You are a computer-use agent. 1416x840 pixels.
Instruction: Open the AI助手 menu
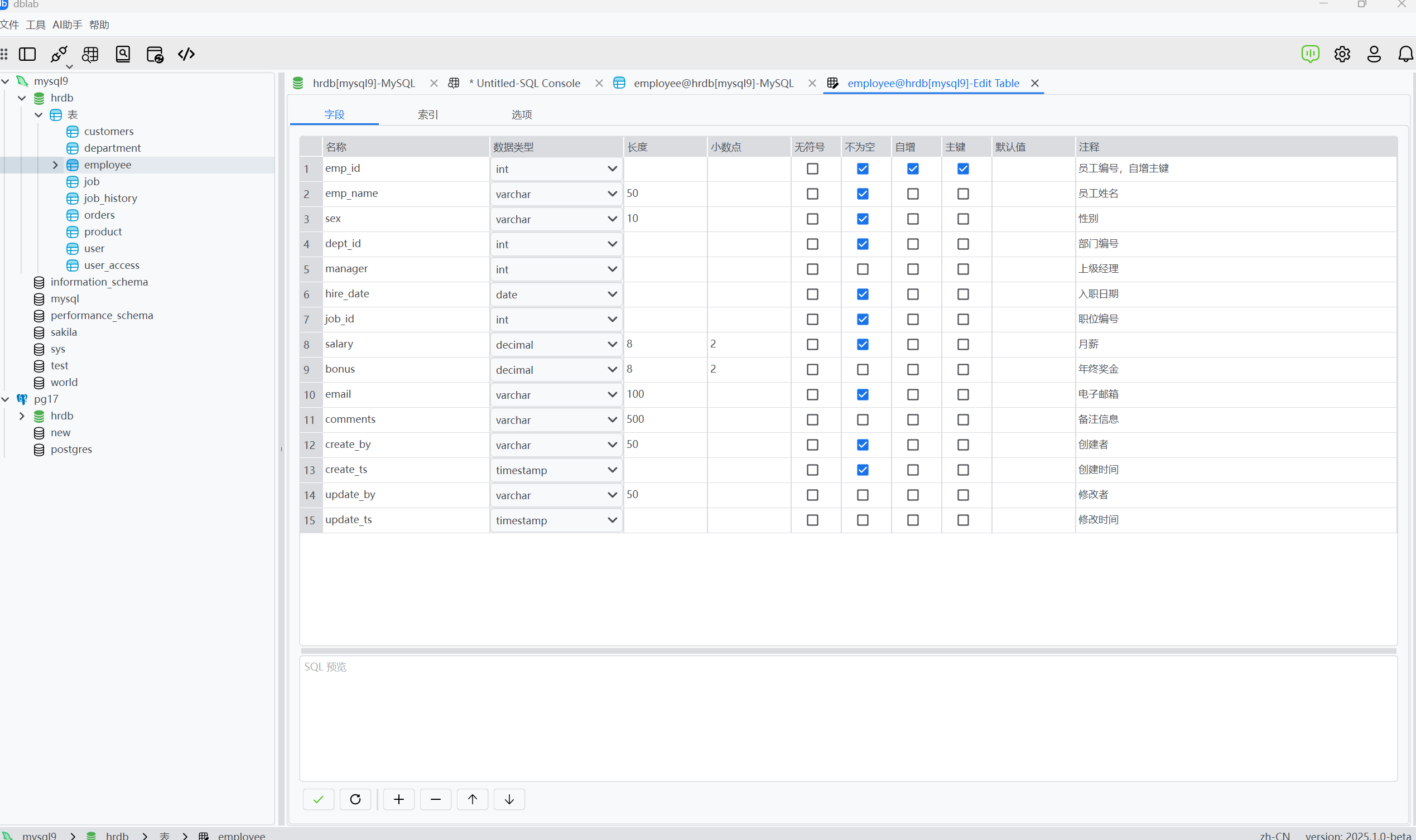pos(67,25)
